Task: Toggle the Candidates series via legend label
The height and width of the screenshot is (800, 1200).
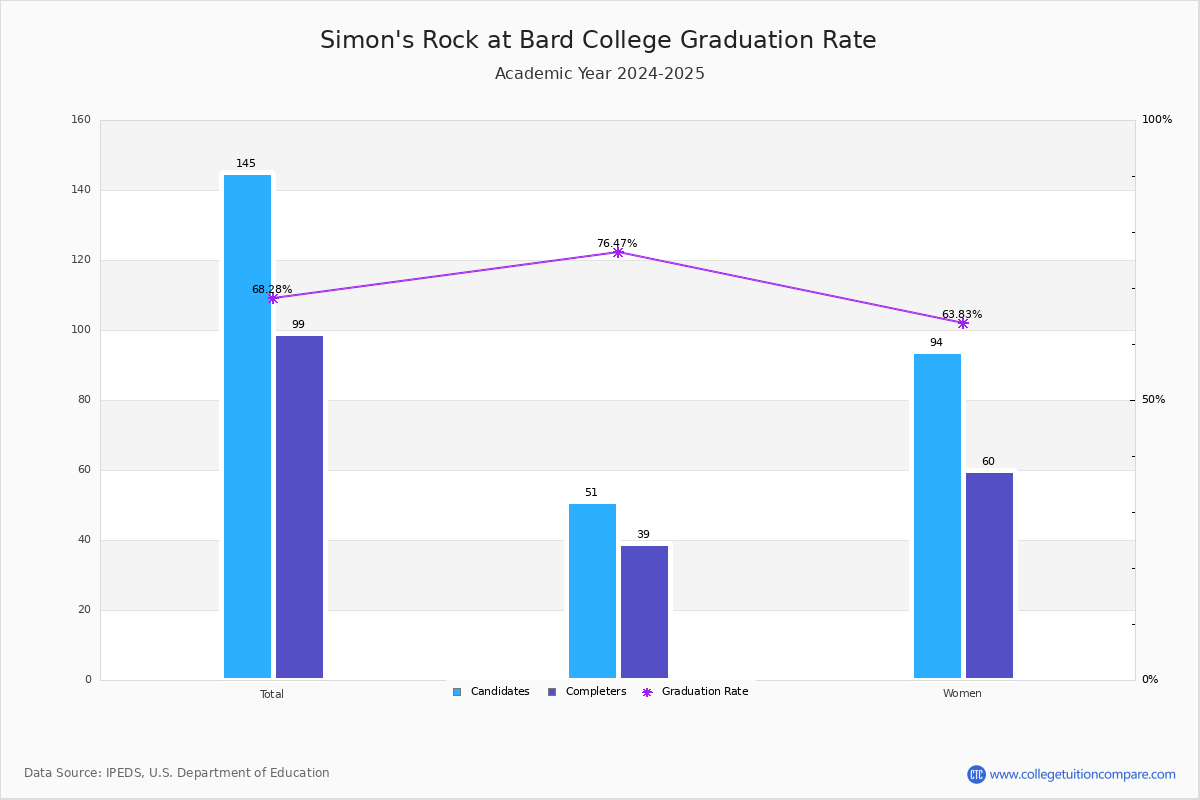Action: click(x=500, y=692)
